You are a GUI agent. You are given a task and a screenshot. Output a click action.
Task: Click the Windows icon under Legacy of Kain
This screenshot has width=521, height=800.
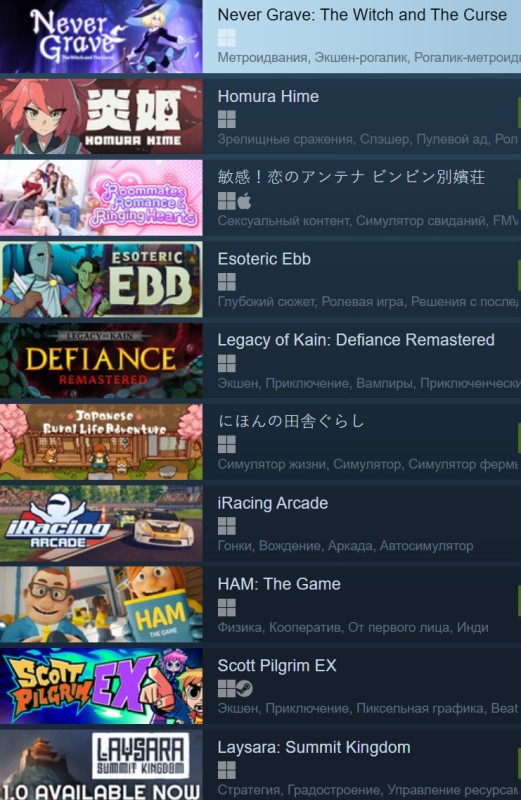coord(227,363)
